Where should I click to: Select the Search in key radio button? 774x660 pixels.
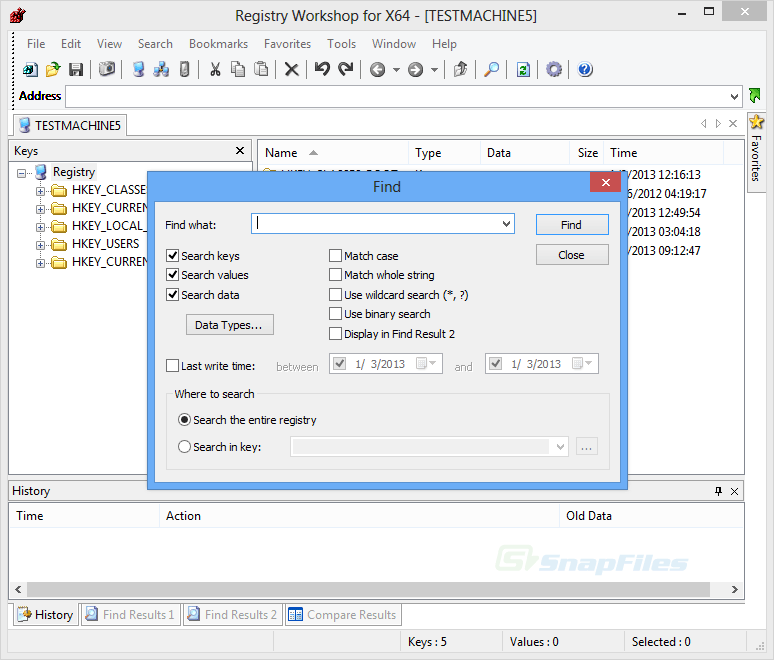(184, 447)
